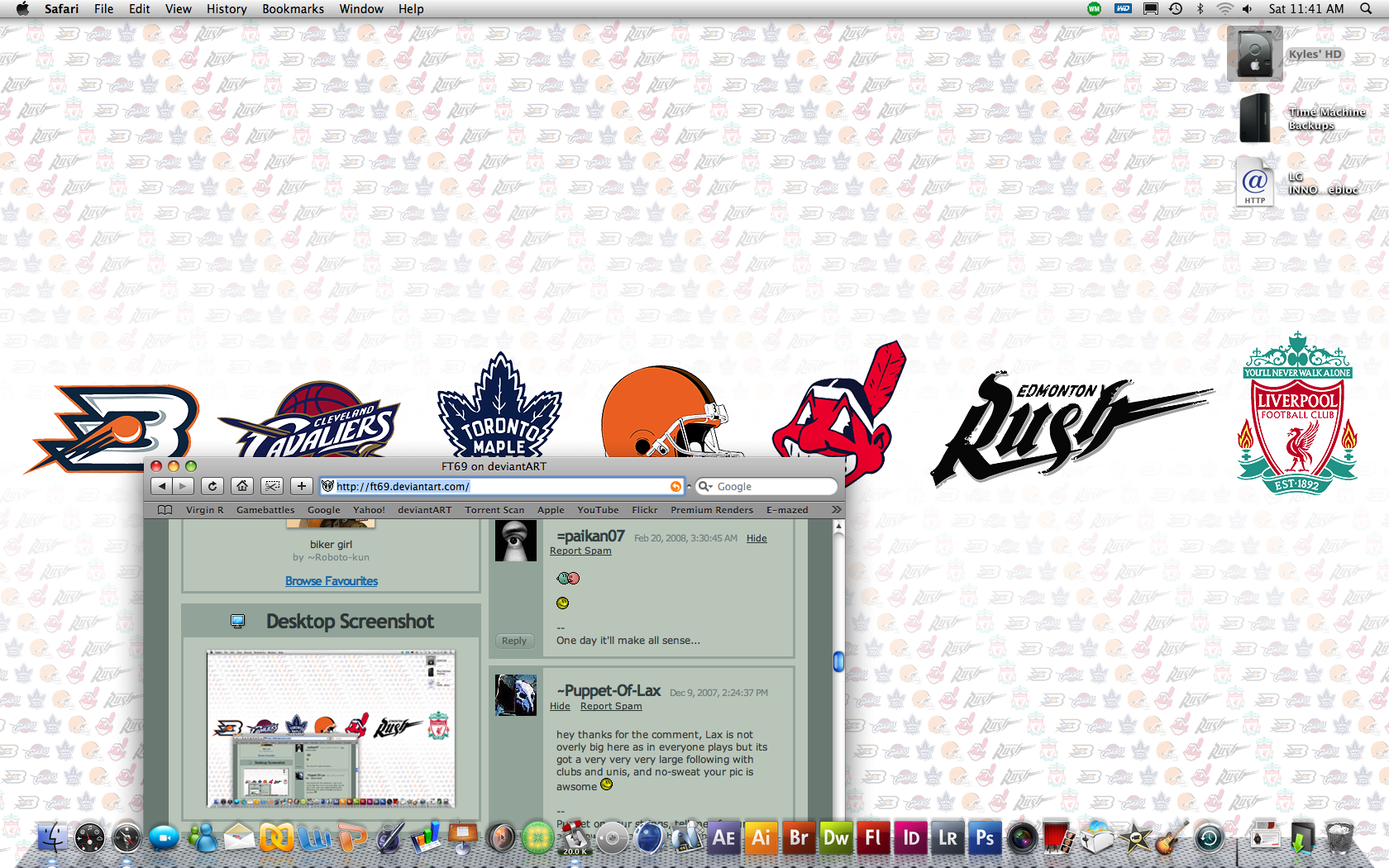1389x868 pixels.
Task: Open Keynote podium icon in Dock
Action: point(463,837)
